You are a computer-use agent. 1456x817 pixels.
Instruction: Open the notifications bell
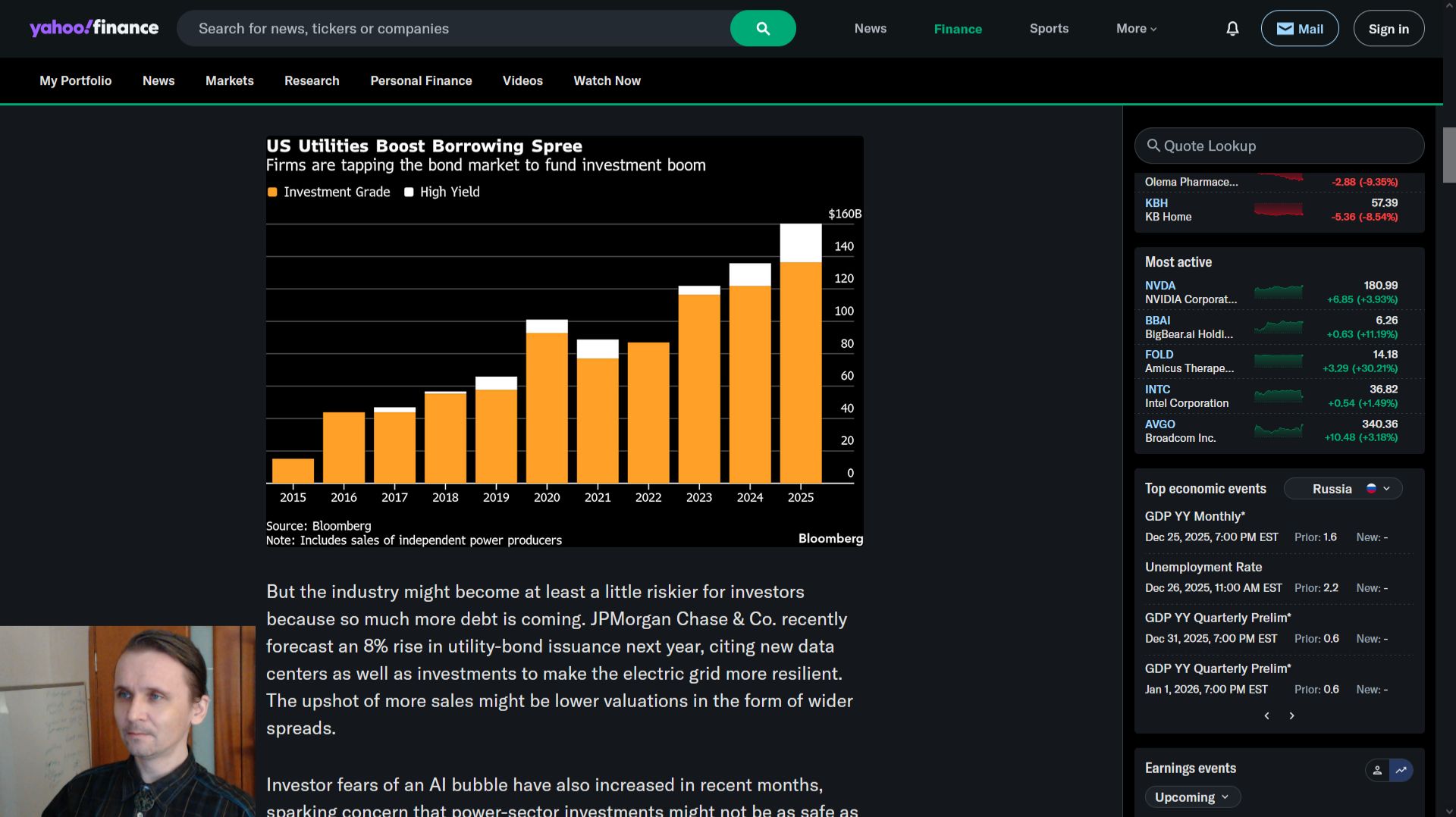point(1232,29)
